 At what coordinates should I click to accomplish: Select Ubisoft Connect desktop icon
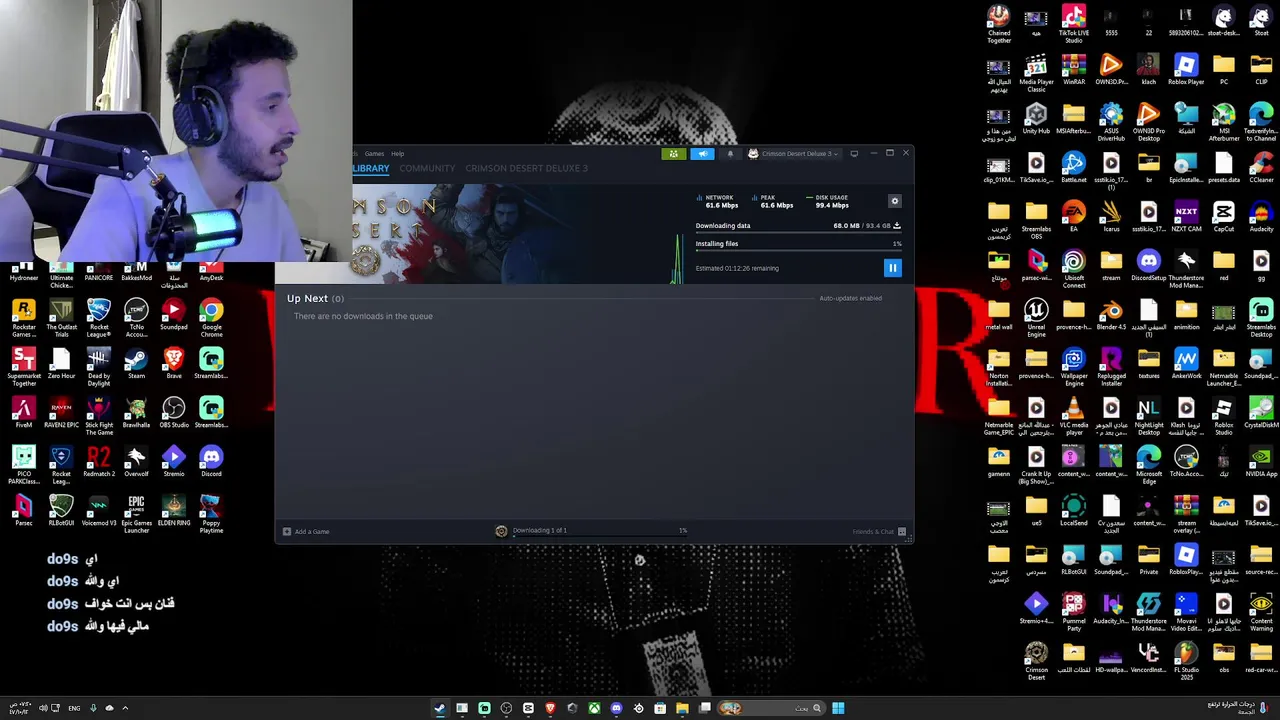tap(1074, 268)
